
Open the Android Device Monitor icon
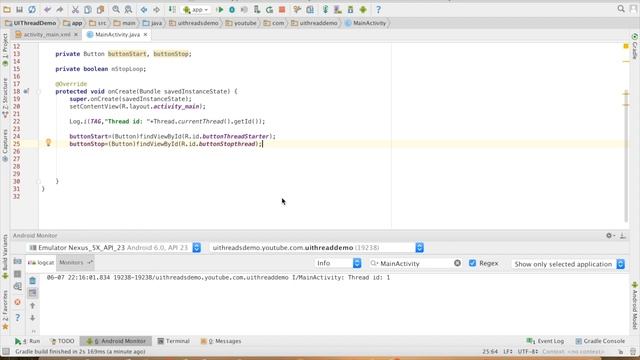tap(363, 9)
